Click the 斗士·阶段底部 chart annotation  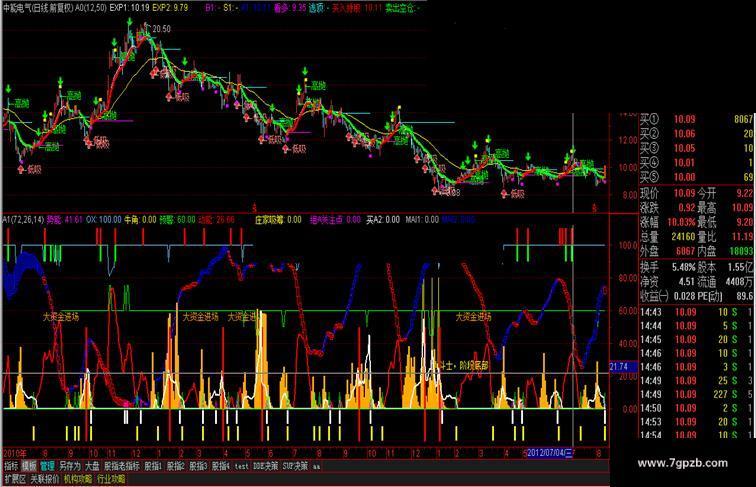coord(464,365)
